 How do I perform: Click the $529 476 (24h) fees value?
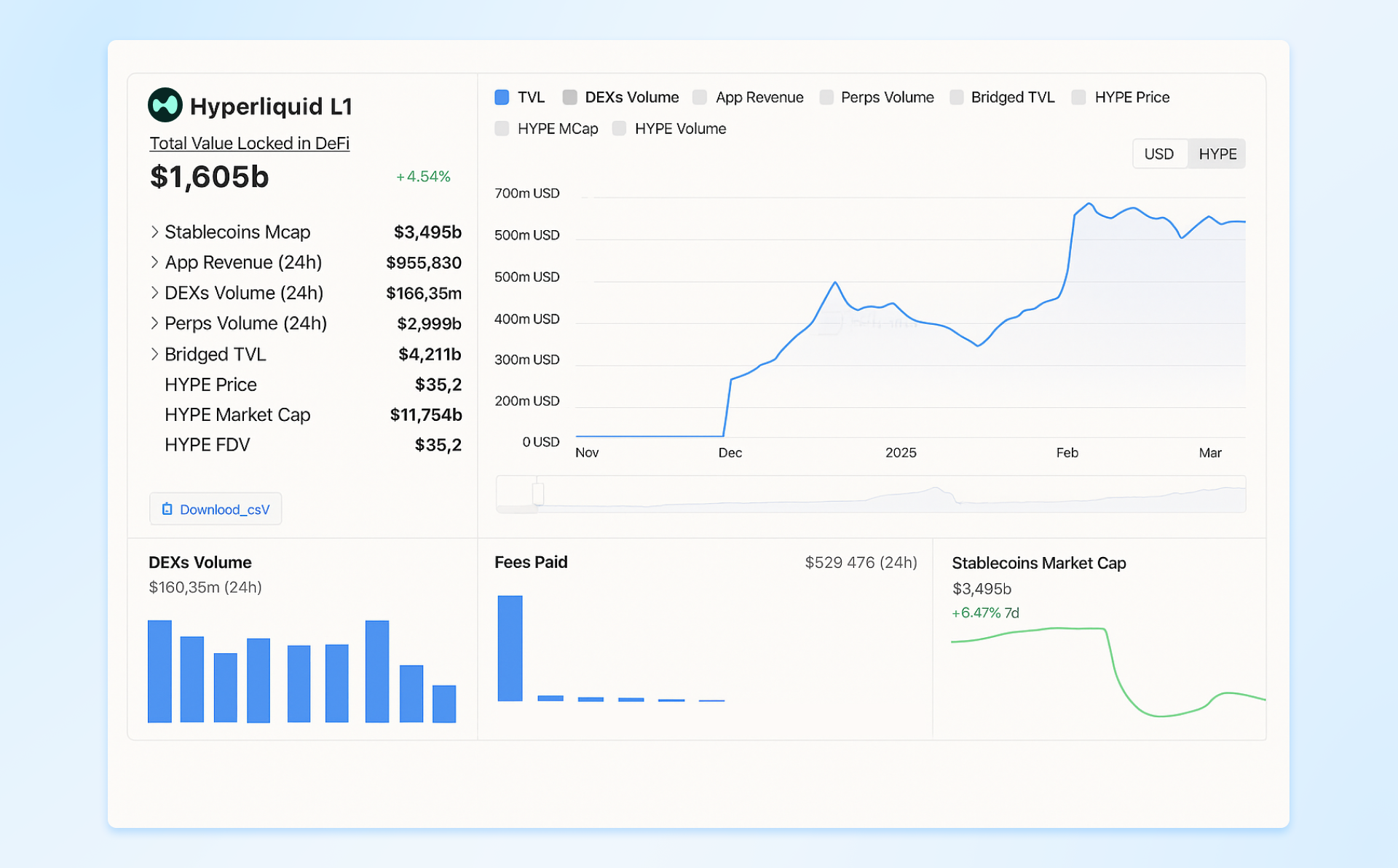click(861, 562)
